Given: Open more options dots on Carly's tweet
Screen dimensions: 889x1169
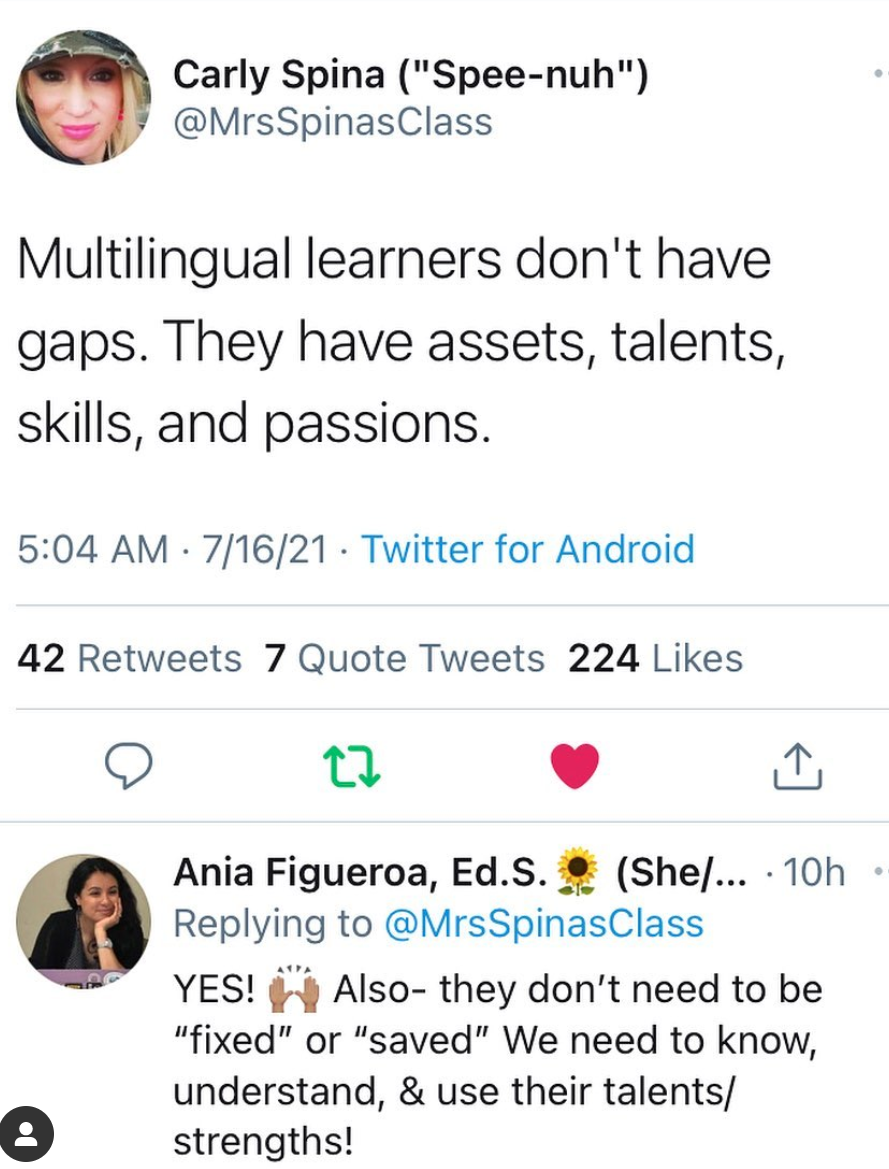Looking at the screenshot, I should [x=879, y=74].
